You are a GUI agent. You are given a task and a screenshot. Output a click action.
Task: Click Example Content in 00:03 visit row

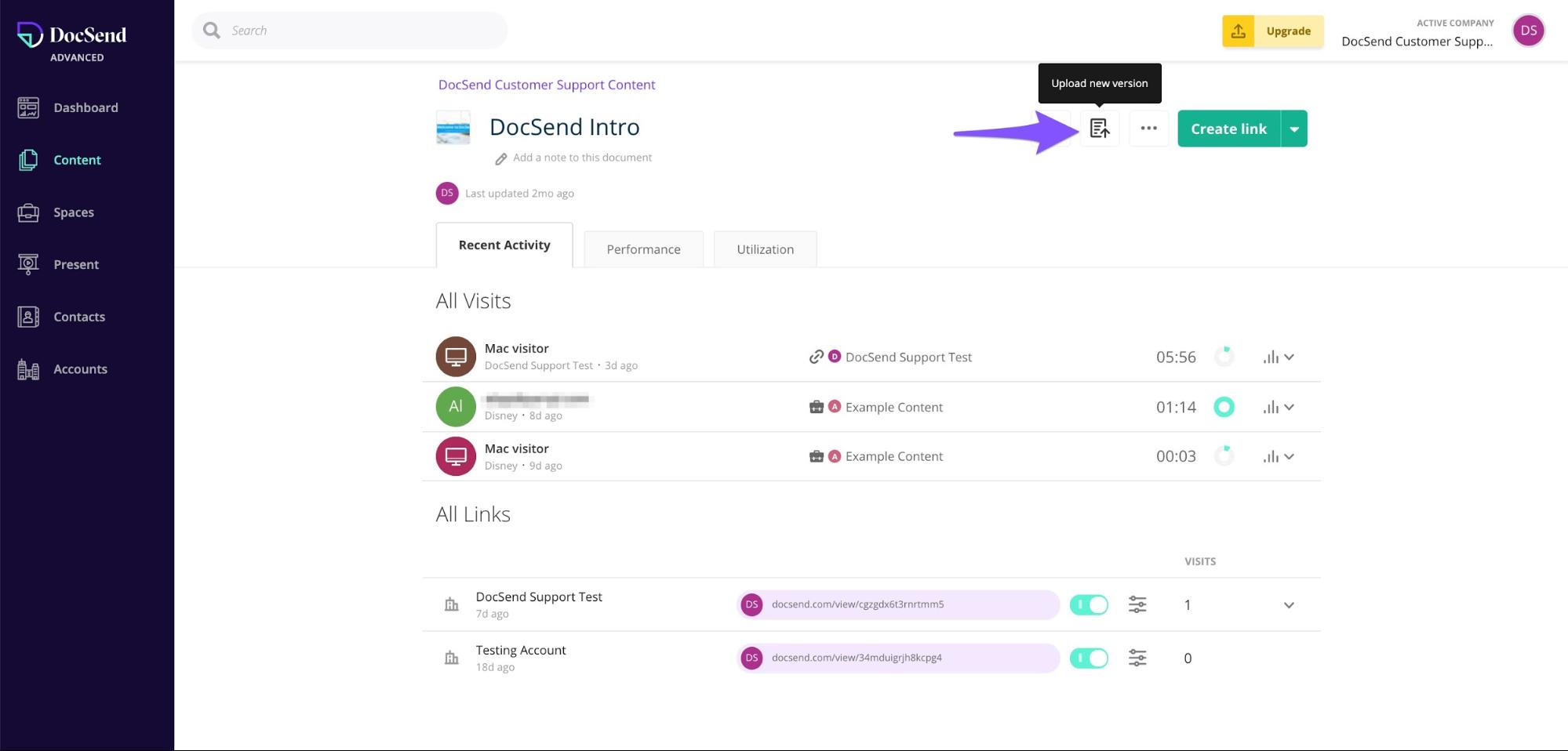point(894,456)
